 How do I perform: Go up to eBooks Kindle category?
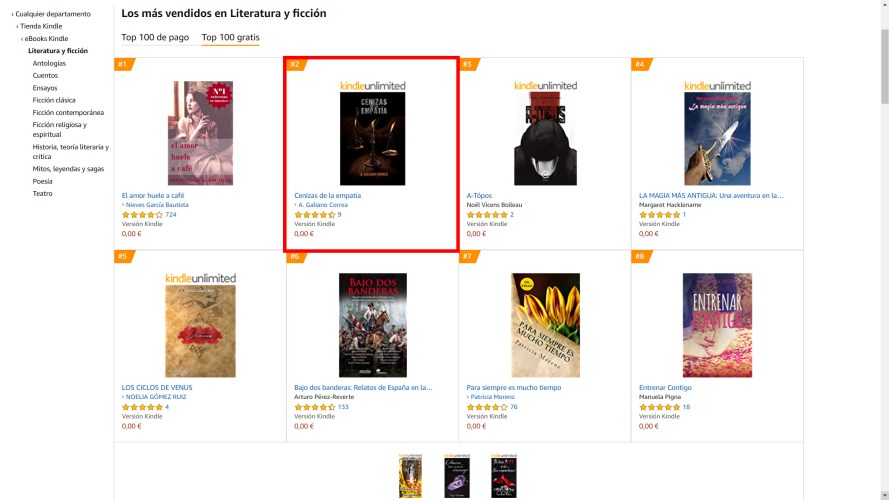[x=47, y=38]
